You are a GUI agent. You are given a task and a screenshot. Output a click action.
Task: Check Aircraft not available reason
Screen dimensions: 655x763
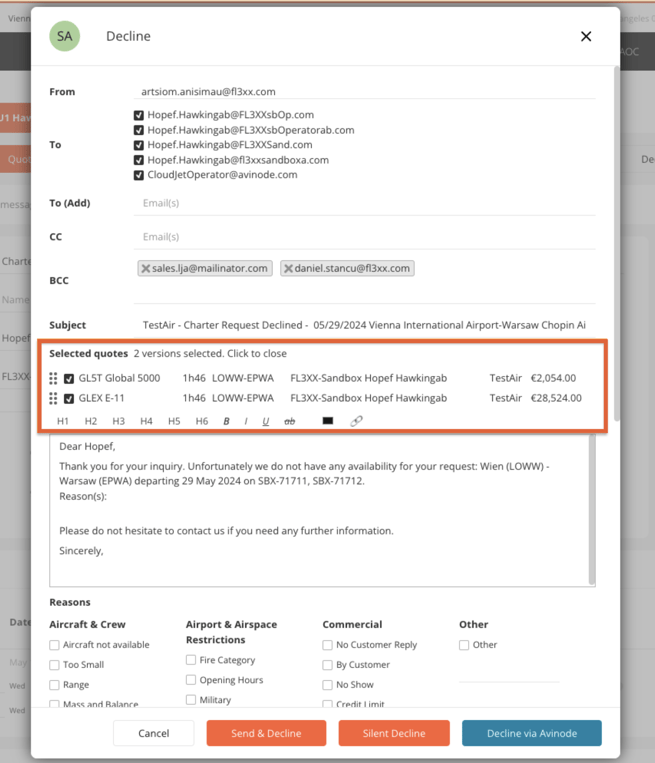coord(54,645)
